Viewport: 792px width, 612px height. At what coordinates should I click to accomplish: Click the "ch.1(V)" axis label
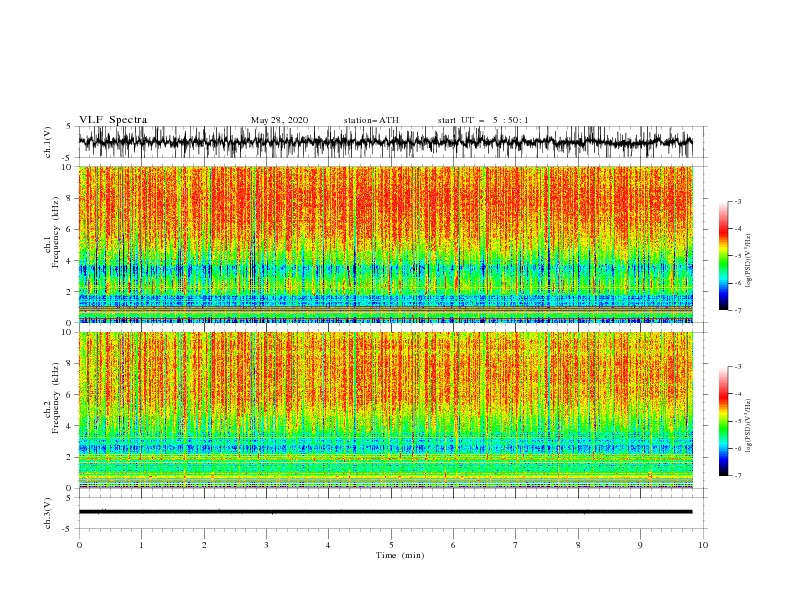pos(48,143)
